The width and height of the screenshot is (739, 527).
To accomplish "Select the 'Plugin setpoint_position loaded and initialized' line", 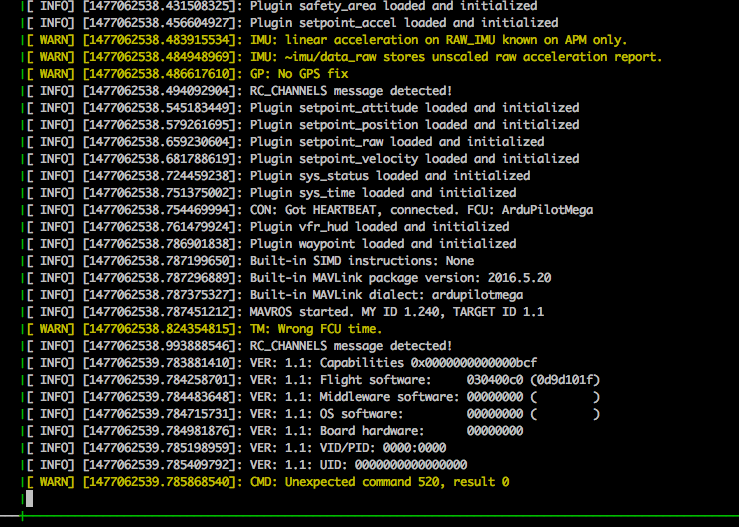I will pos(302,125).
